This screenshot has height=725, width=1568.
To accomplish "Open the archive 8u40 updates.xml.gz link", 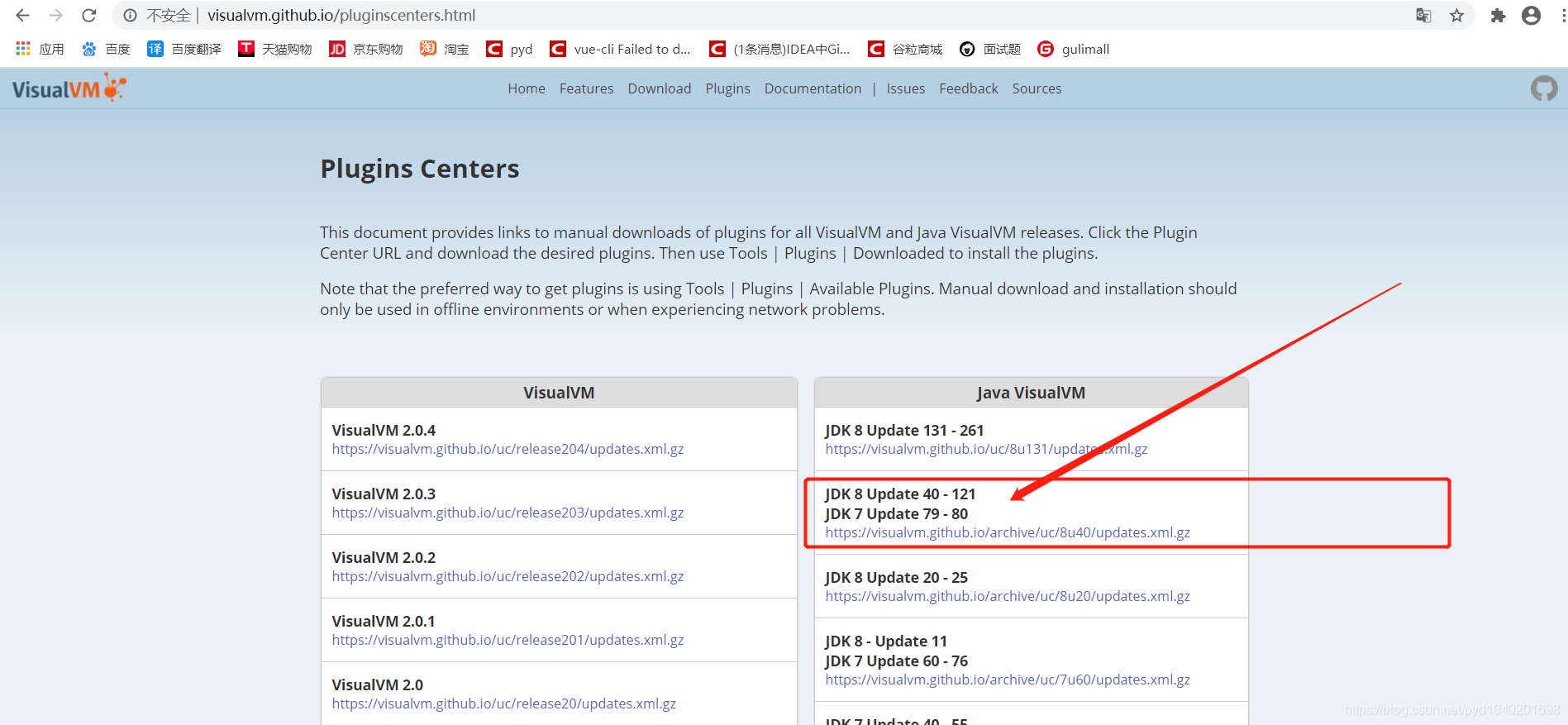I will pyautogui.click(x=1008, y=532).
